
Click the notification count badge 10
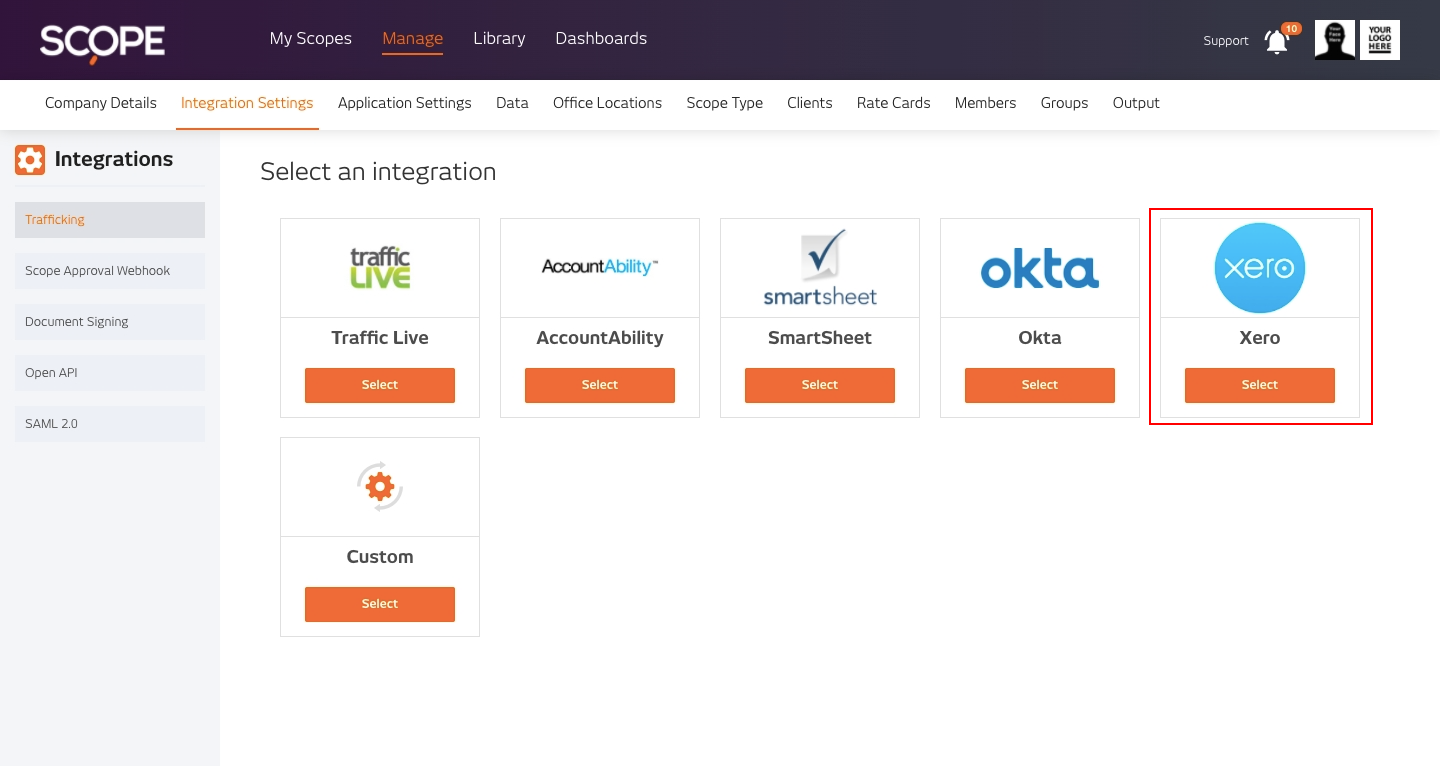1291,29
